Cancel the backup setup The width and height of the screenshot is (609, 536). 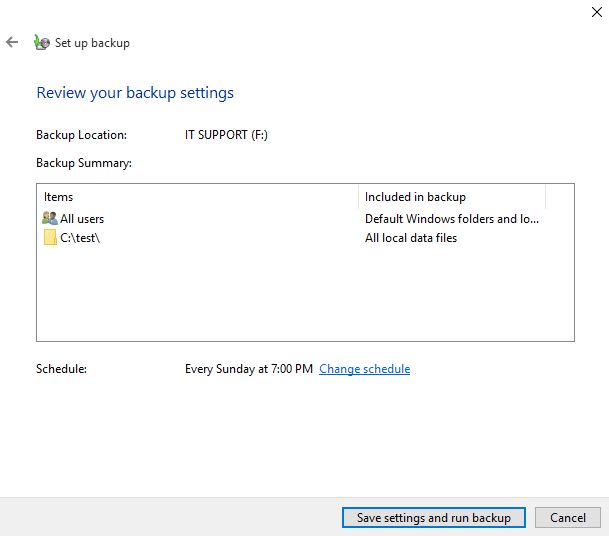[x=567, y=517]
